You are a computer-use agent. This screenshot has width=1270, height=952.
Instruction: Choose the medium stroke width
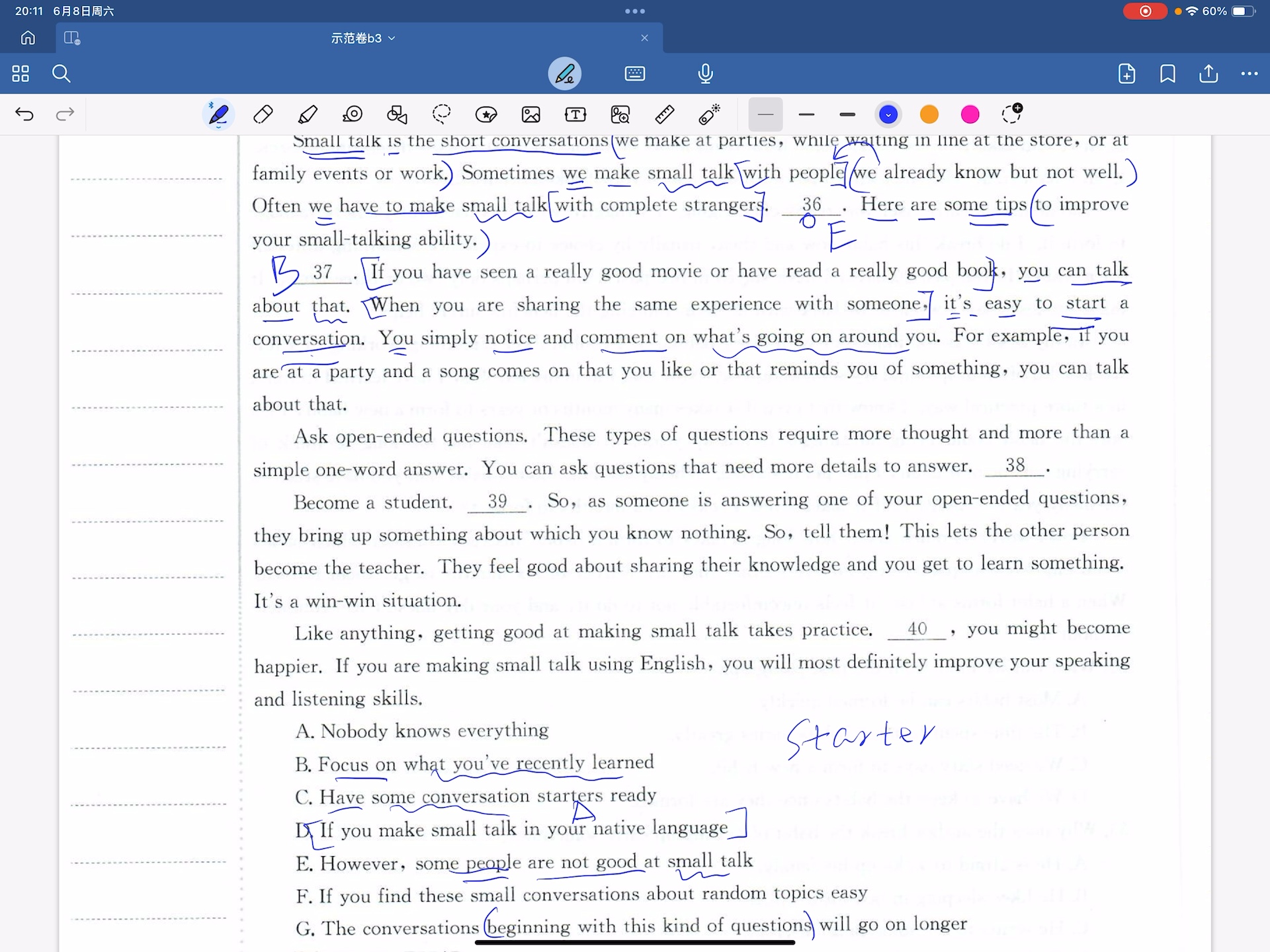(x=806, y=114)
